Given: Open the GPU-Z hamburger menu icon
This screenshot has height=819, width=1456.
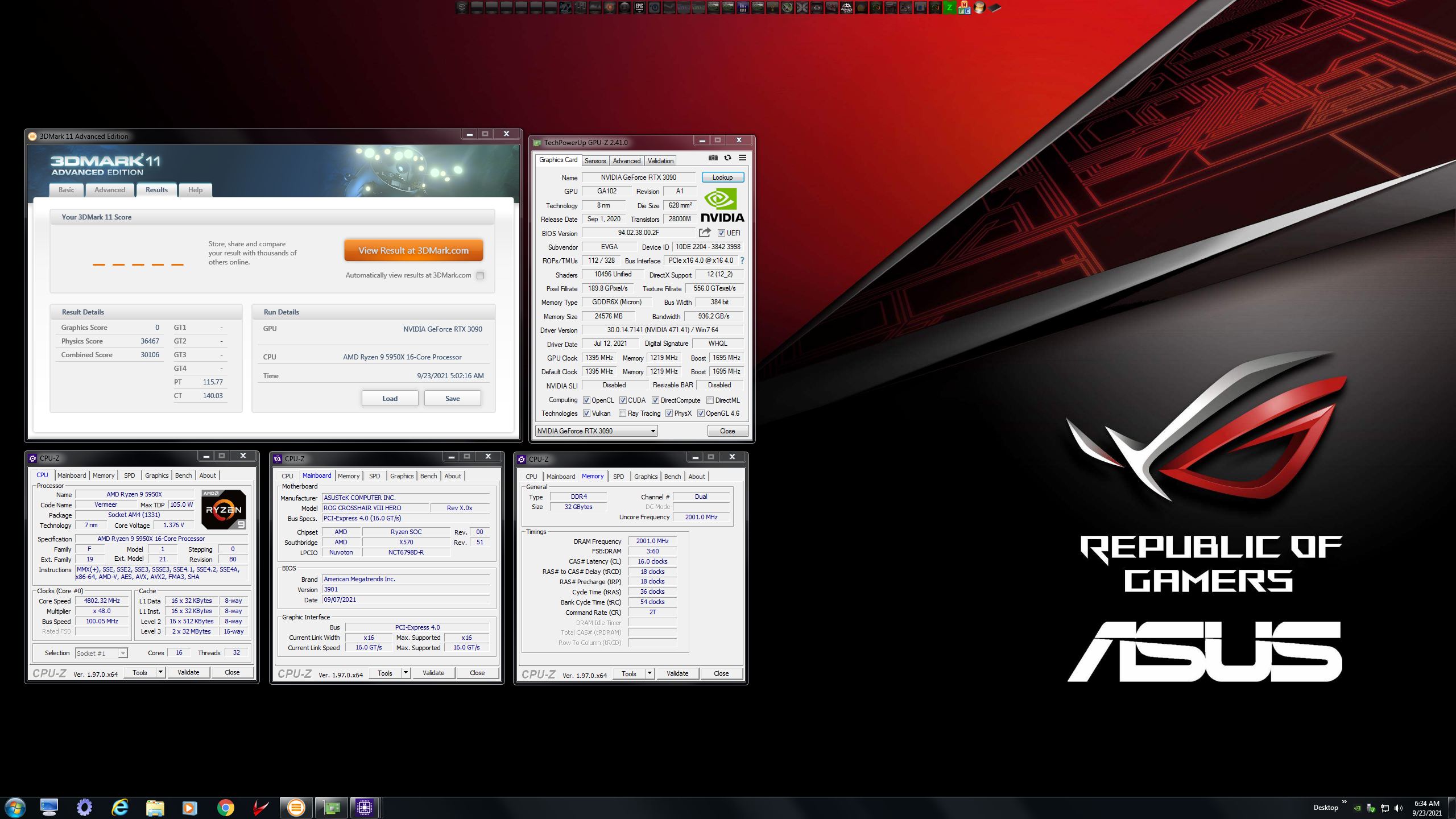Looking at the screenshot, I should coord(742,158).
